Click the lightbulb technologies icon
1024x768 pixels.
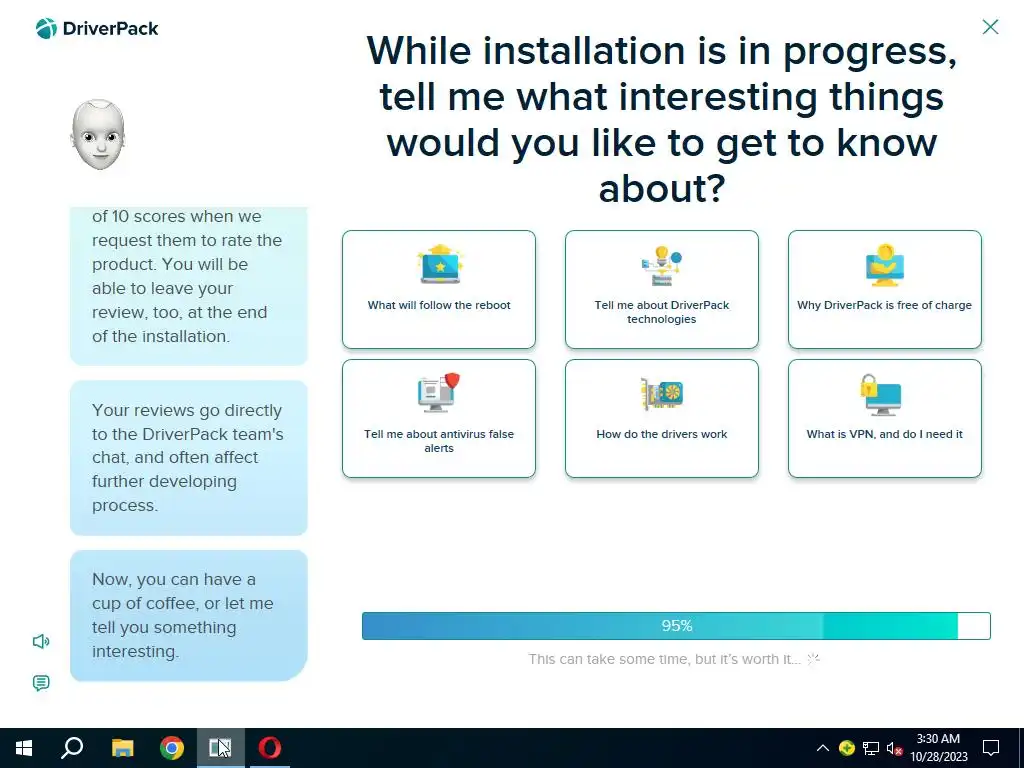click(662, 265)
